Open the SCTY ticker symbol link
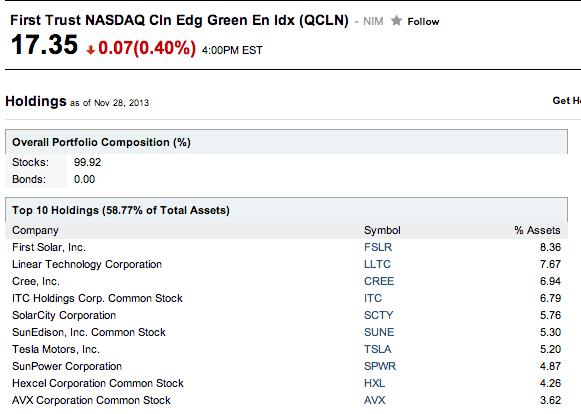581x414 pixels. pos(378,315)
